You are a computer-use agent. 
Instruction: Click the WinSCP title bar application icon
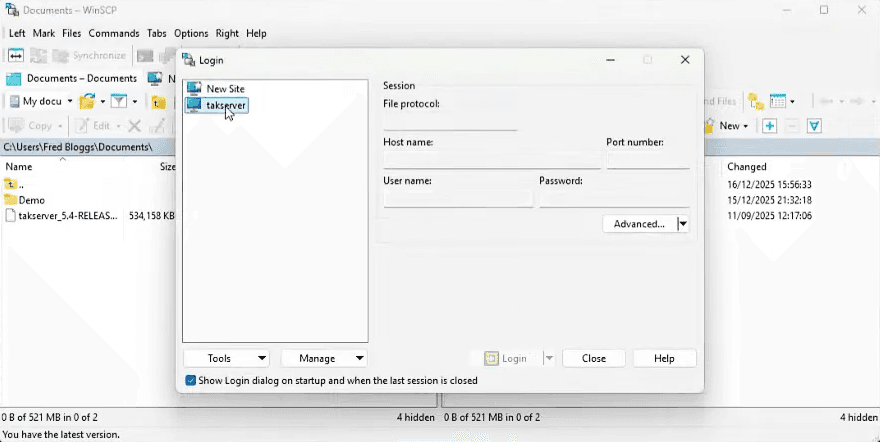pyautogui.click(x=11, y=10)
